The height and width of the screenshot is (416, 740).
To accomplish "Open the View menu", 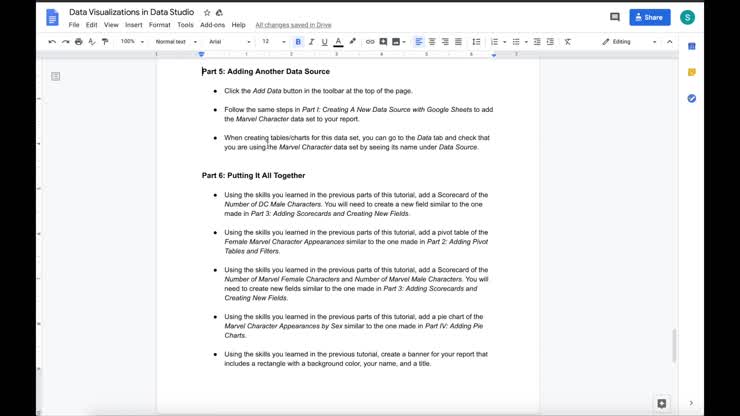I will pos(111,25).
